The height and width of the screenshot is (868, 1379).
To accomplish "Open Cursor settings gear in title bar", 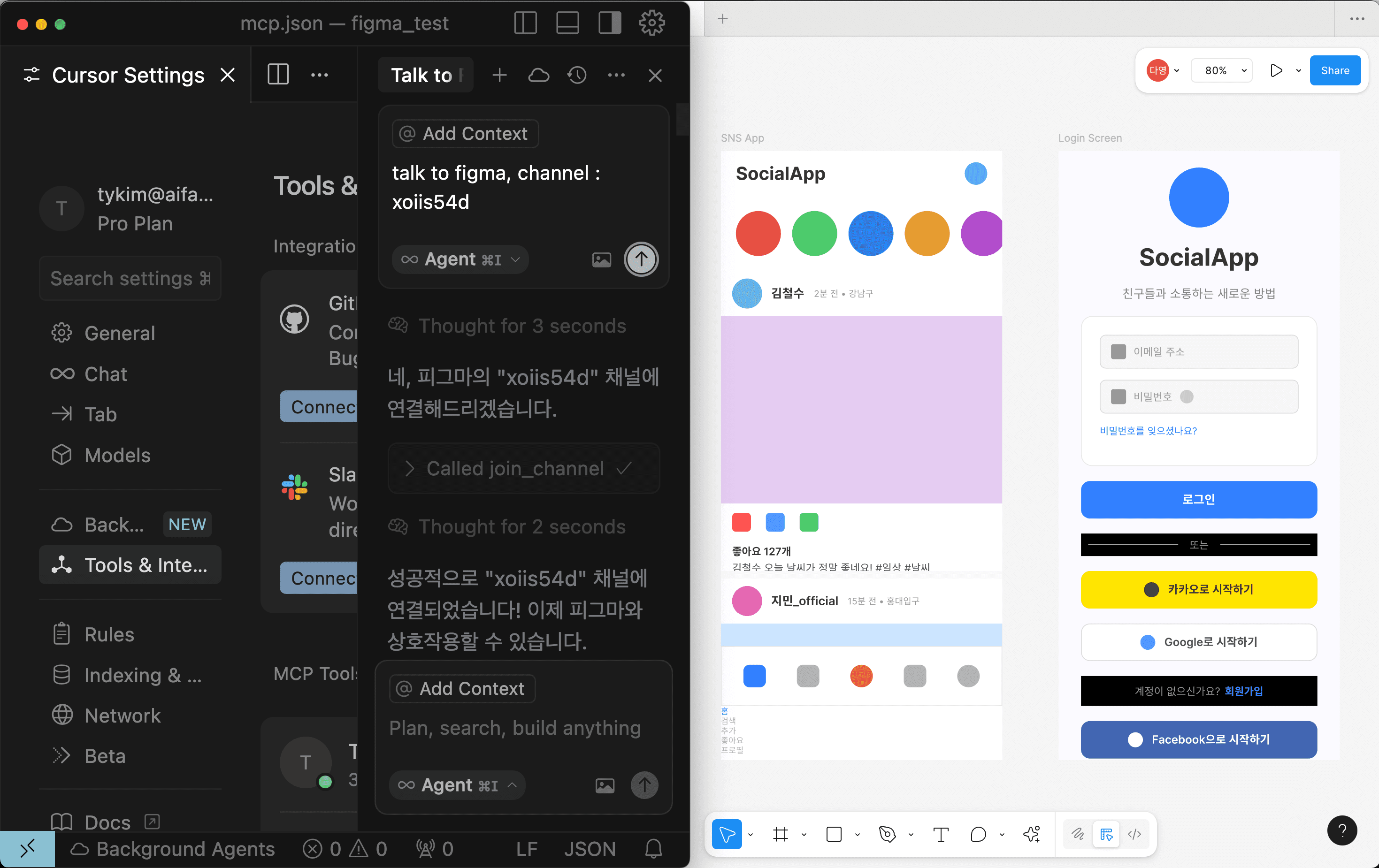I will [x=651, y=23].
